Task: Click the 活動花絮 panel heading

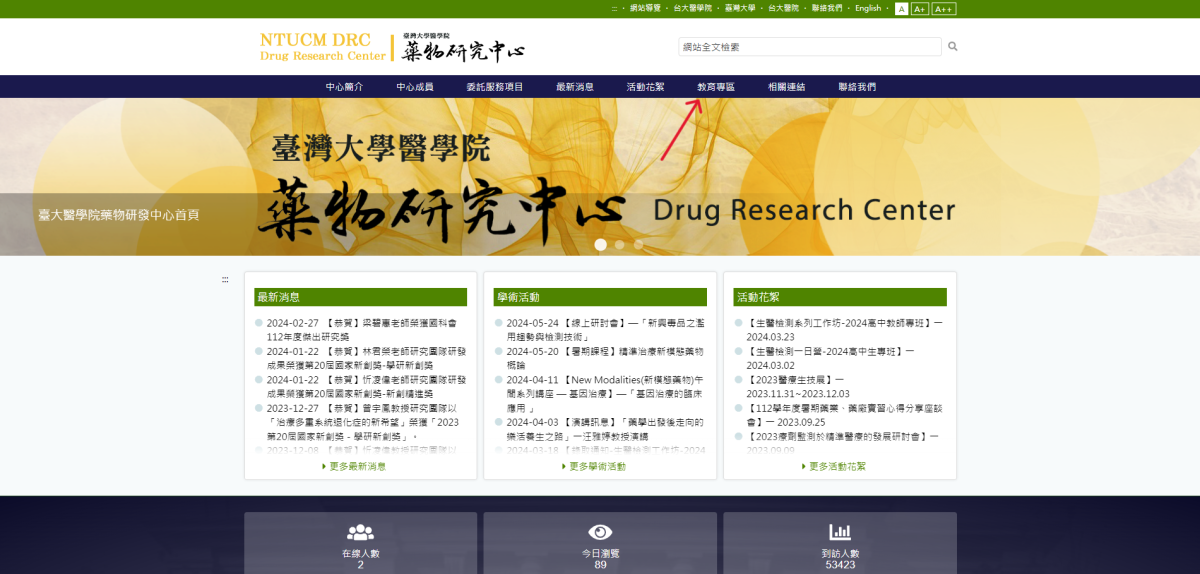Action: [840, 297]
